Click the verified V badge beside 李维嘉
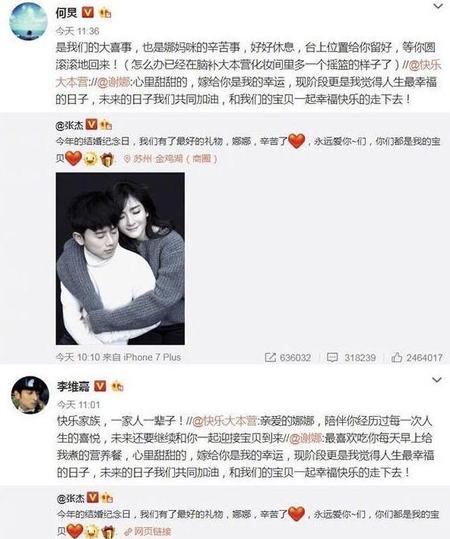The width and height of the screenshot is (450, 539). point(100,386)
